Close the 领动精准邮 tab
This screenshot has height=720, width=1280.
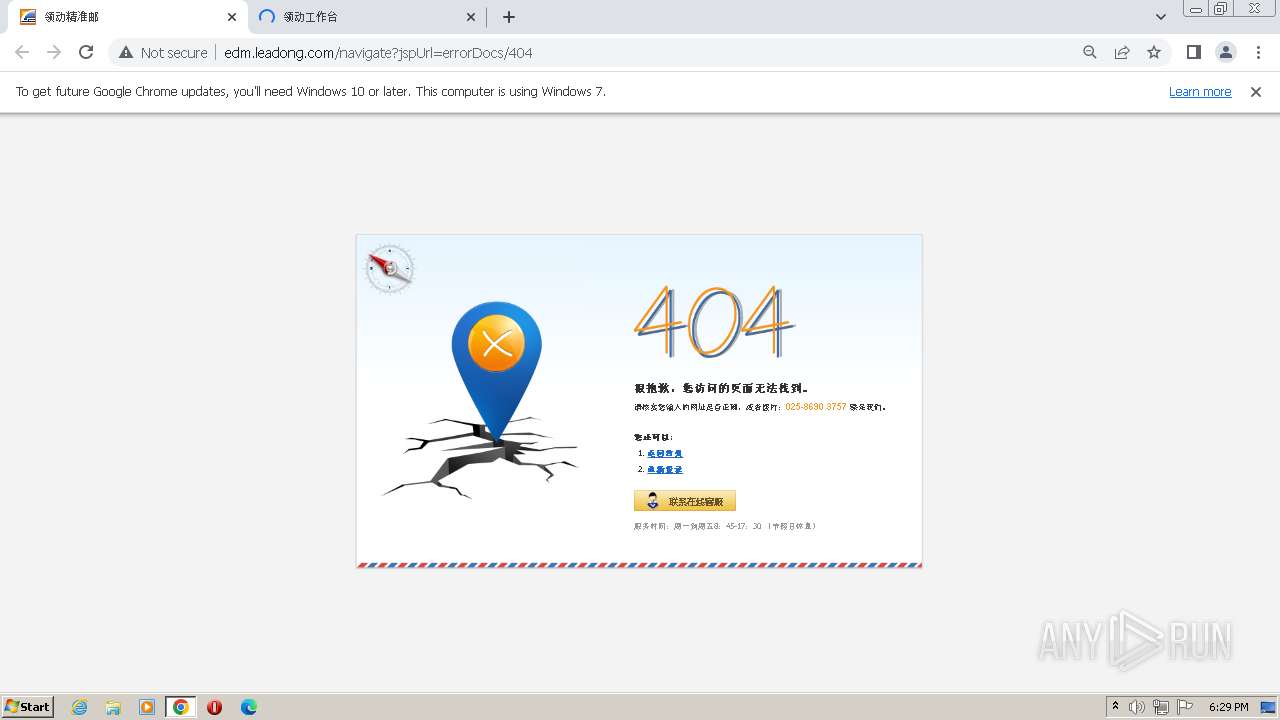(232, 17)
